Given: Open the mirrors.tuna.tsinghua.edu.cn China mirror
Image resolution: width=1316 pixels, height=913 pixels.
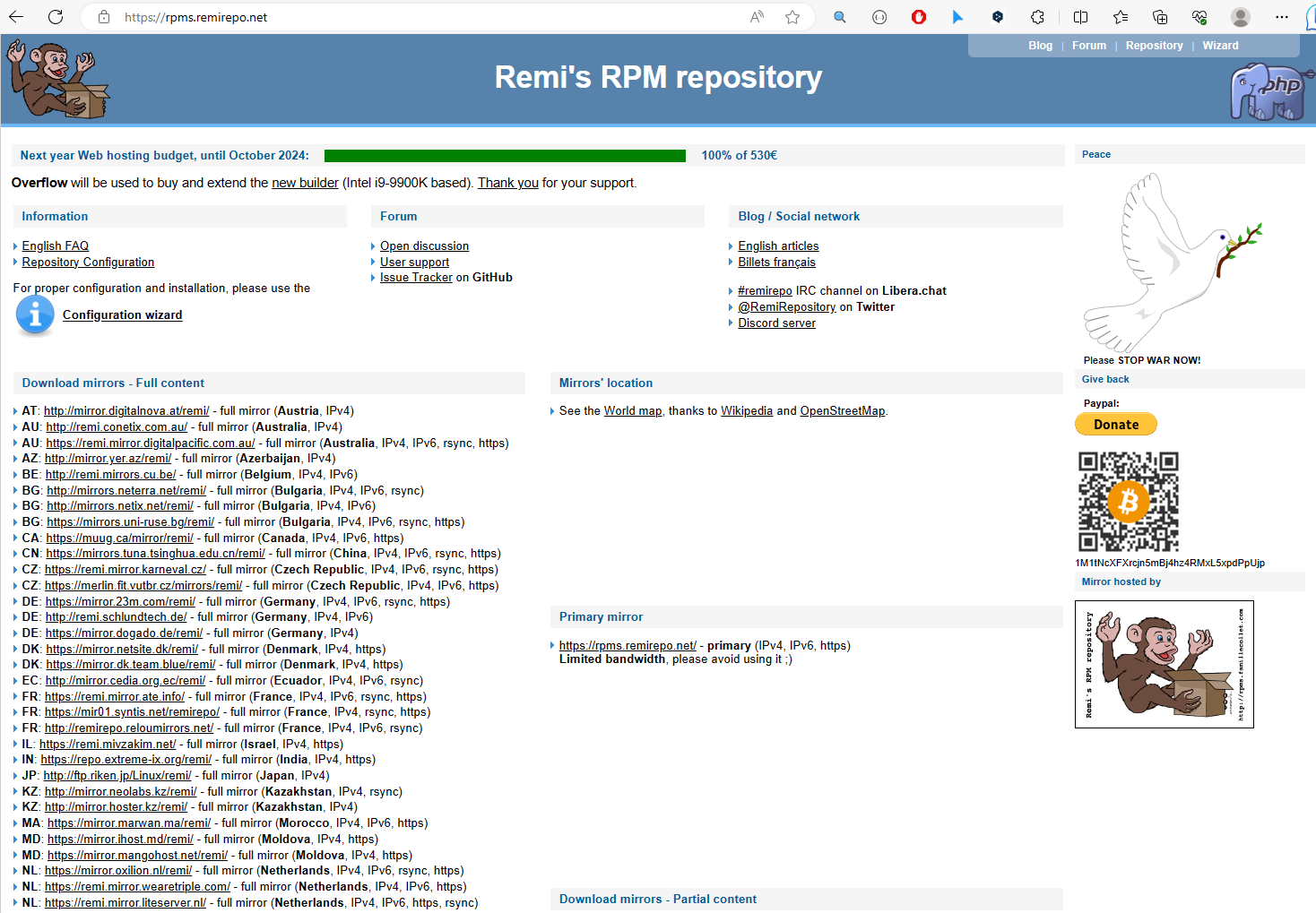Looking at the screenshot, I should (155, 554).
